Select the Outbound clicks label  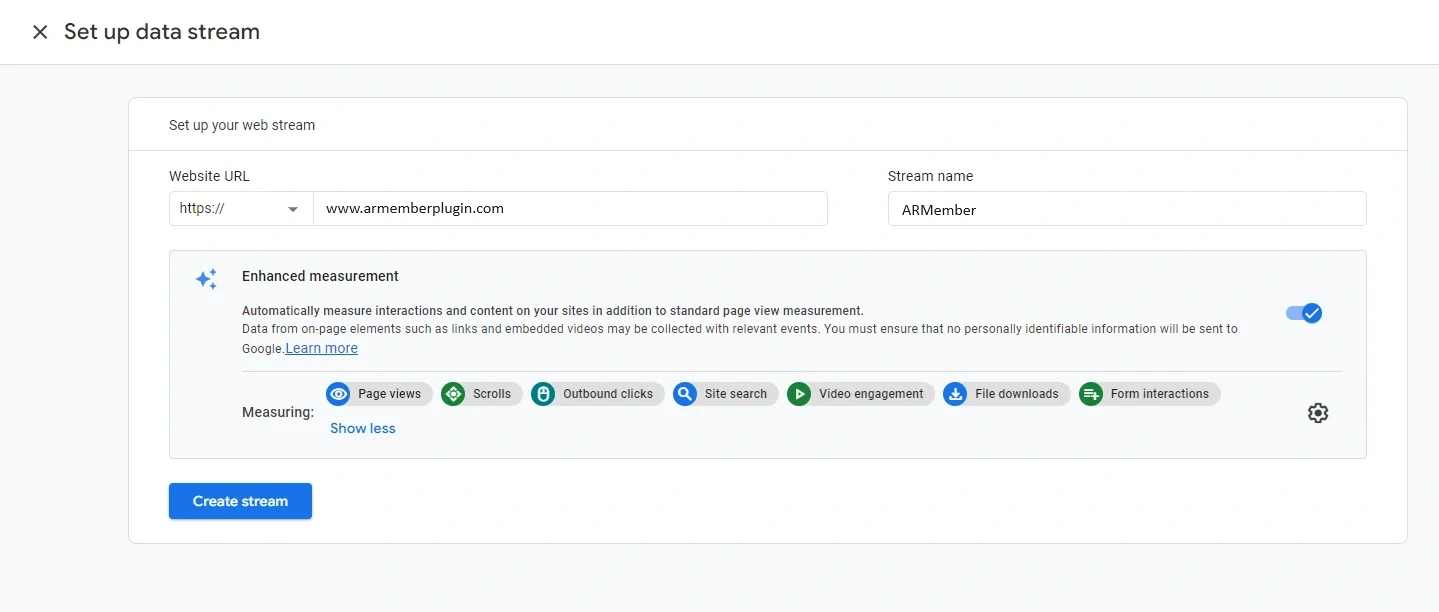[x=608, y=394]
